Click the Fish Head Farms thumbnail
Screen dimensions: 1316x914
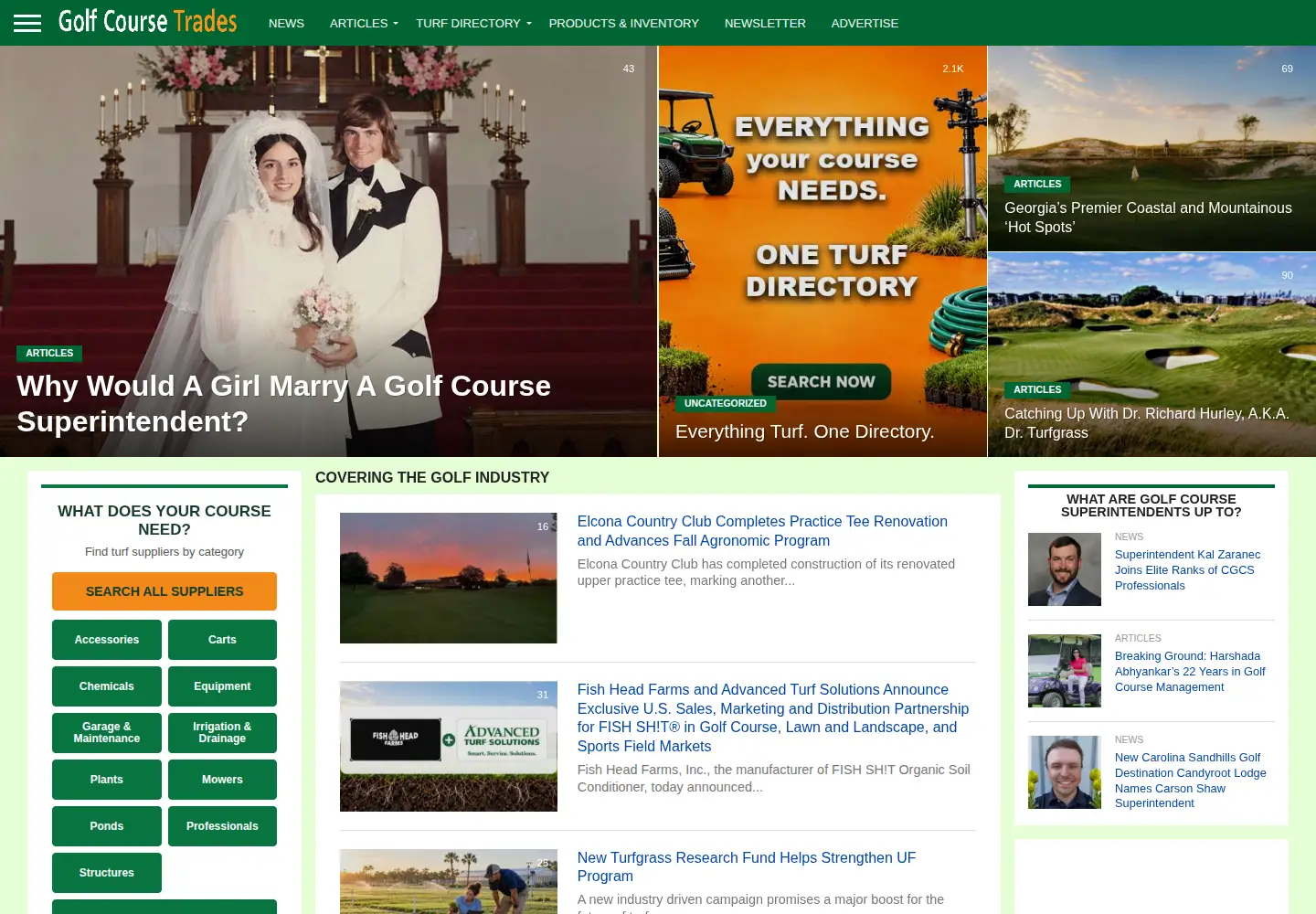[448, 746]
